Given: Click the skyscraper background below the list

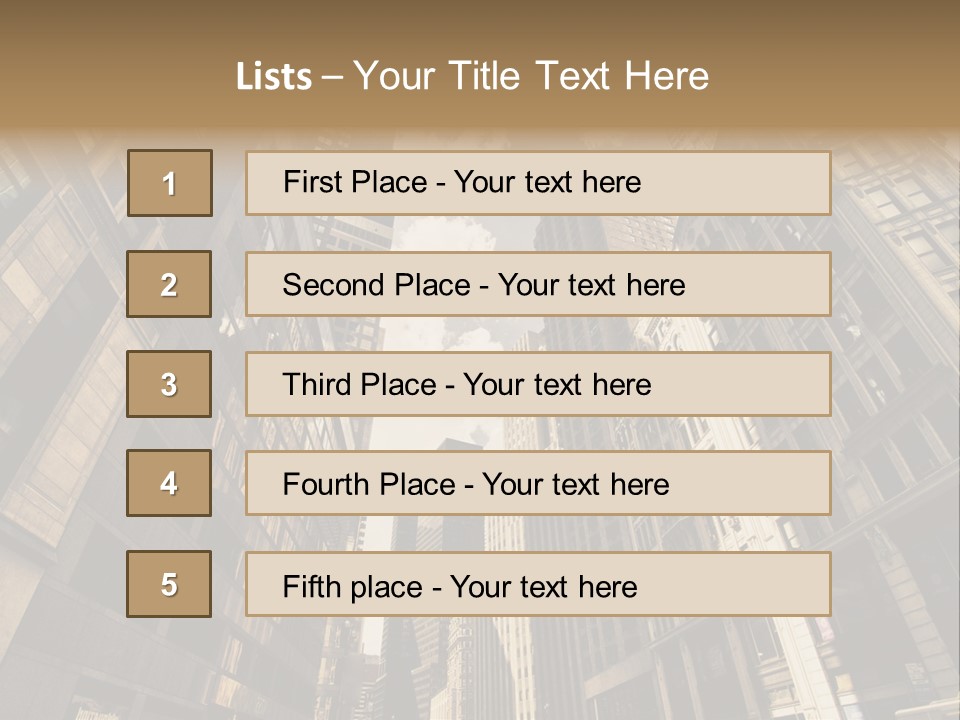Looking at the screenshot, I should pyautogui.click(x=480, y=670).
